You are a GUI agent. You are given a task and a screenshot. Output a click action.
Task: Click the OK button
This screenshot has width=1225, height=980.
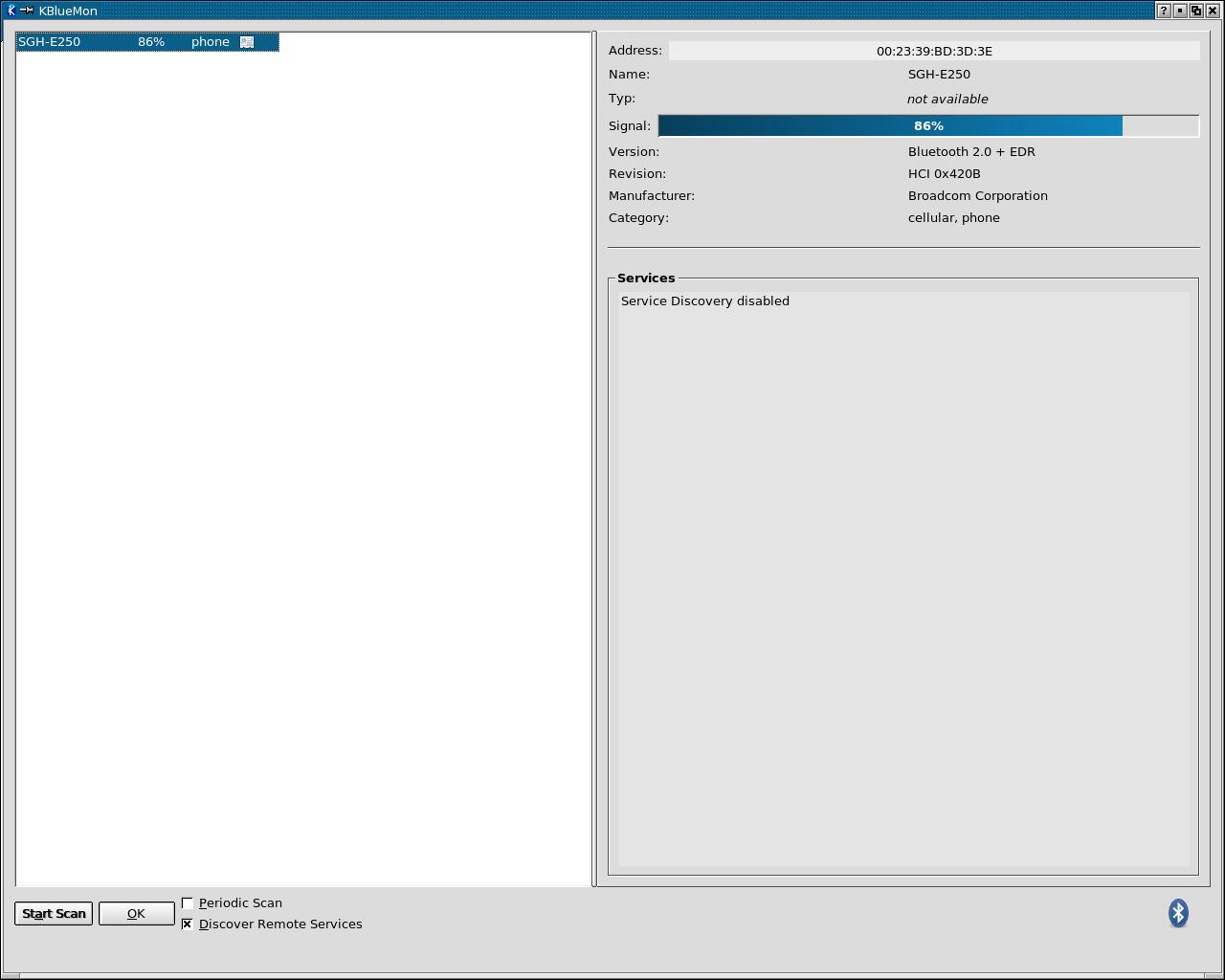(x=136, y=913)
